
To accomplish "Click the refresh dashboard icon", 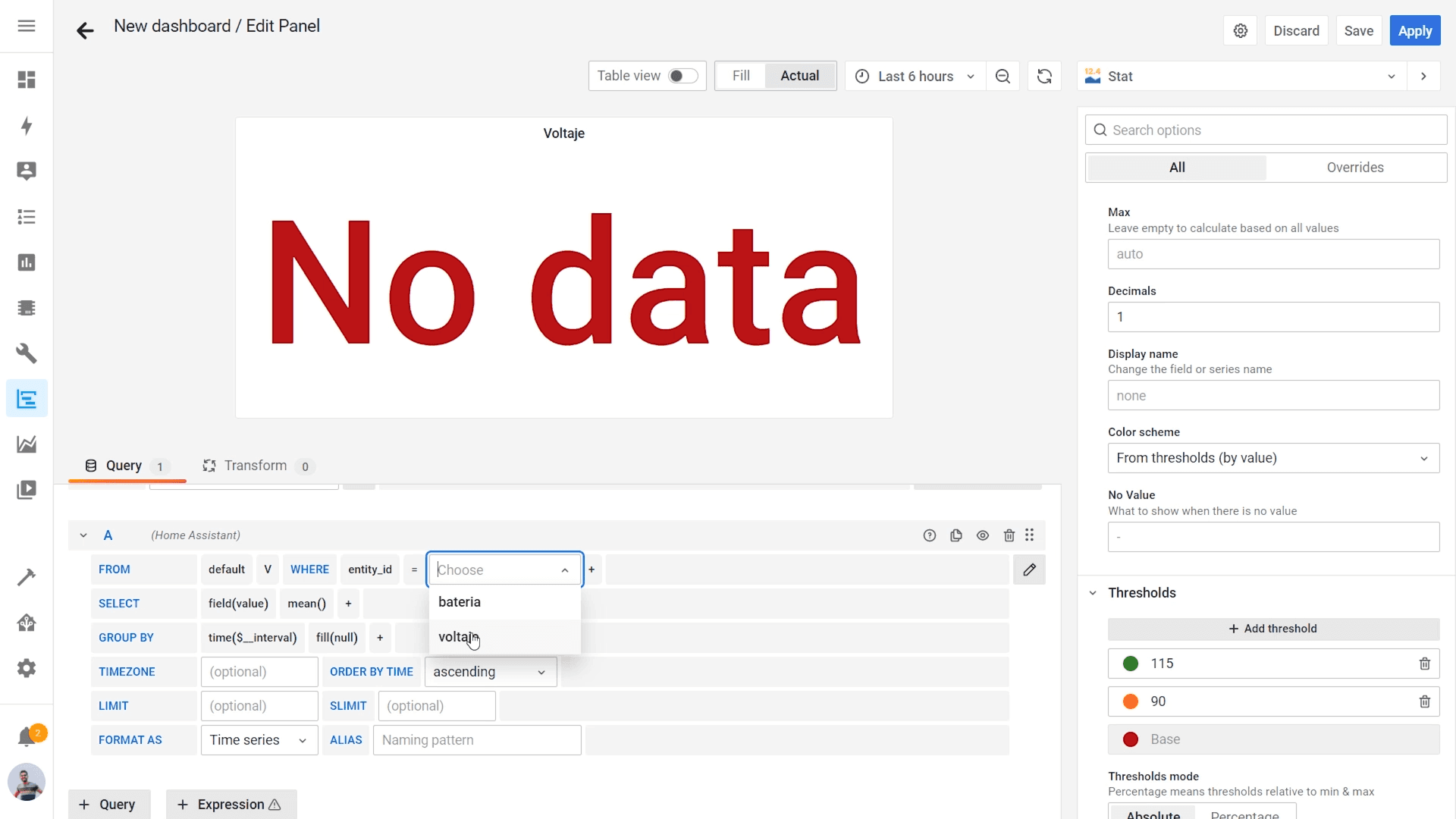I will 1044,76.
